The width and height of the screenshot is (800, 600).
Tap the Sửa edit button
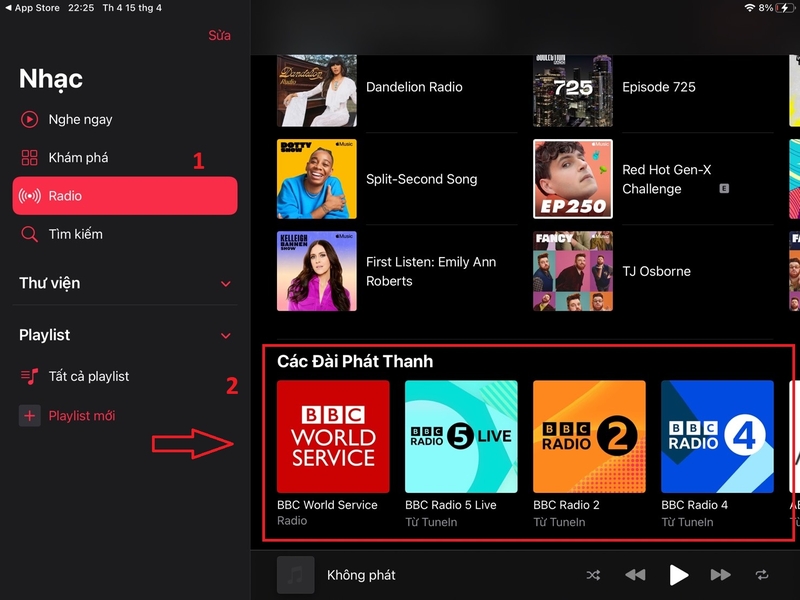(219, 35)
